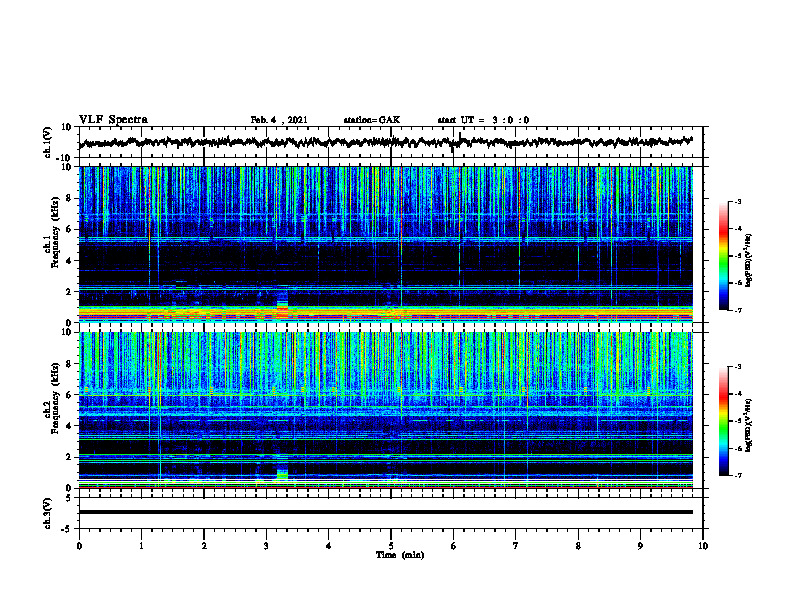This screenshot has width=792, height=612.
Task: Click the 'log(PSD)(V²/Hz)' label beside the ch.1 colorbar
Action: click(749, 260)
